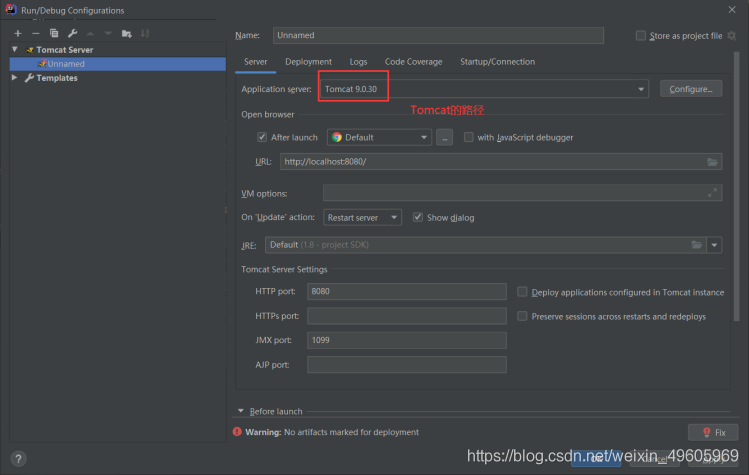Expand the VM options field
Viewport: 749px width, 475px height.
tap(712, 193)
